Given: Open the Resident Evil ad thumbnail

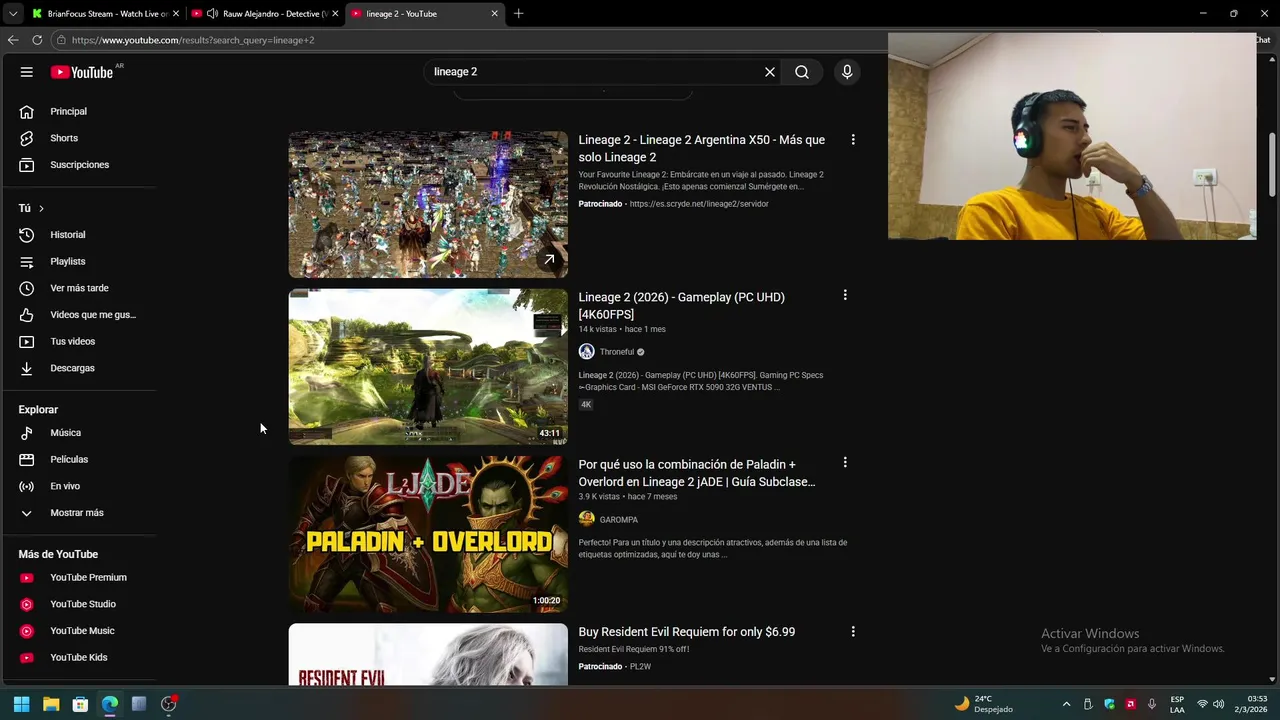Looking at the screenshot, I should pos(428,655).
